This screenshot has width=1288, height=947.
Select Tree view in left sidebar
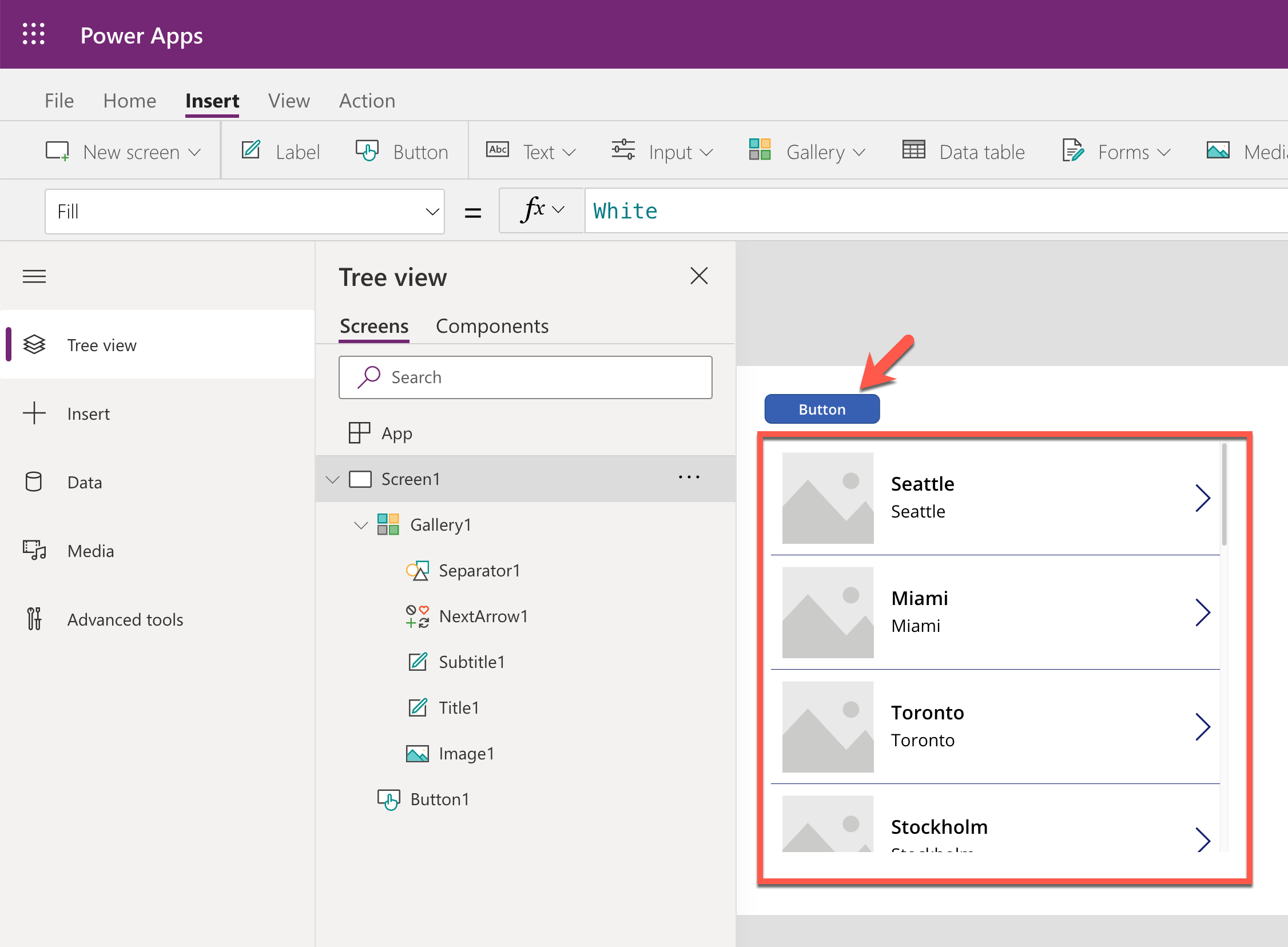point(158,344)
